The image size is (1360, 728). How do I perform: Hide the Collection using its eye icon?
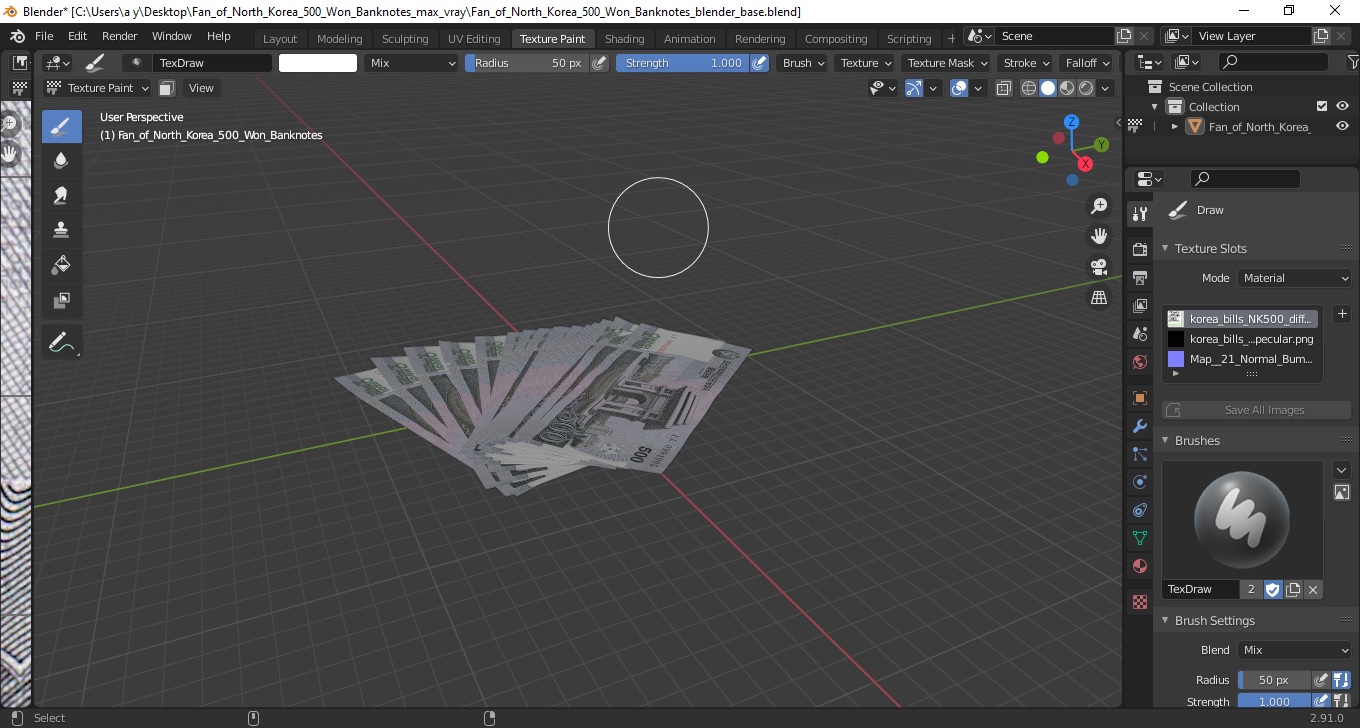1343,106
